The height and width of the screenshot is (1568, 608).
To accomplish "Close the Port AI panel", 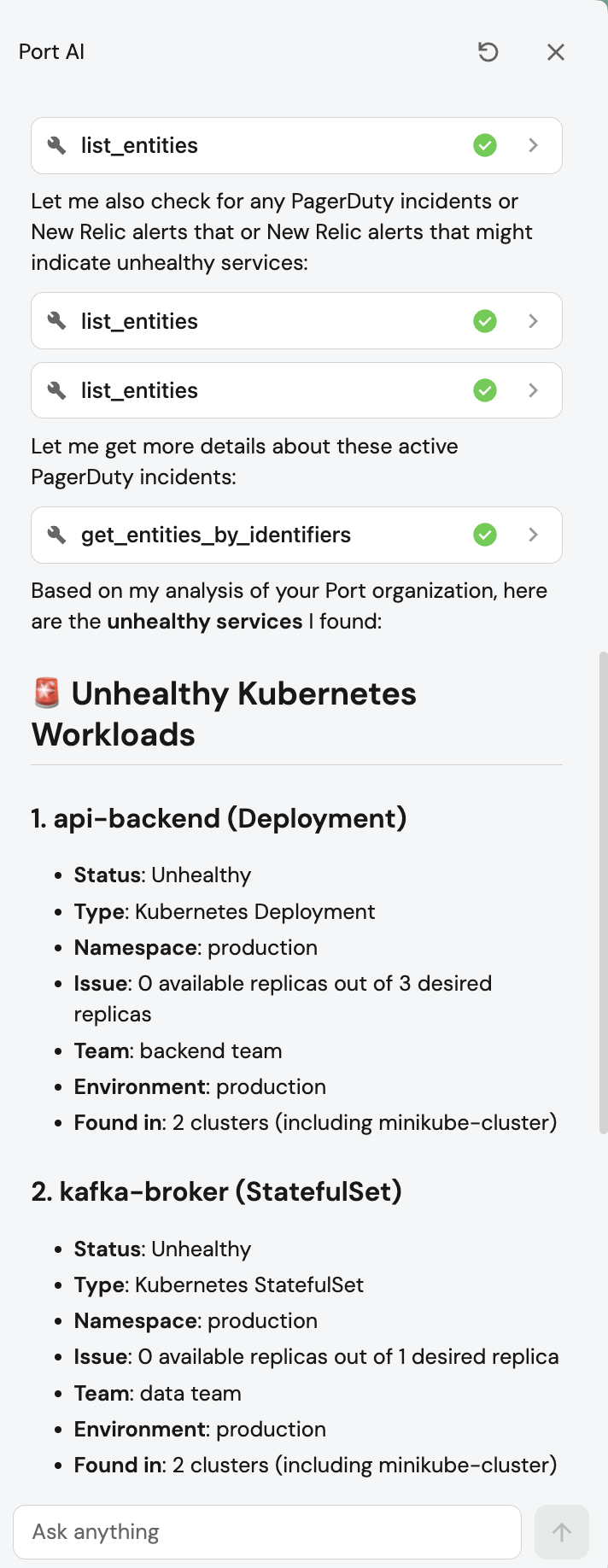I will (555, 52).
